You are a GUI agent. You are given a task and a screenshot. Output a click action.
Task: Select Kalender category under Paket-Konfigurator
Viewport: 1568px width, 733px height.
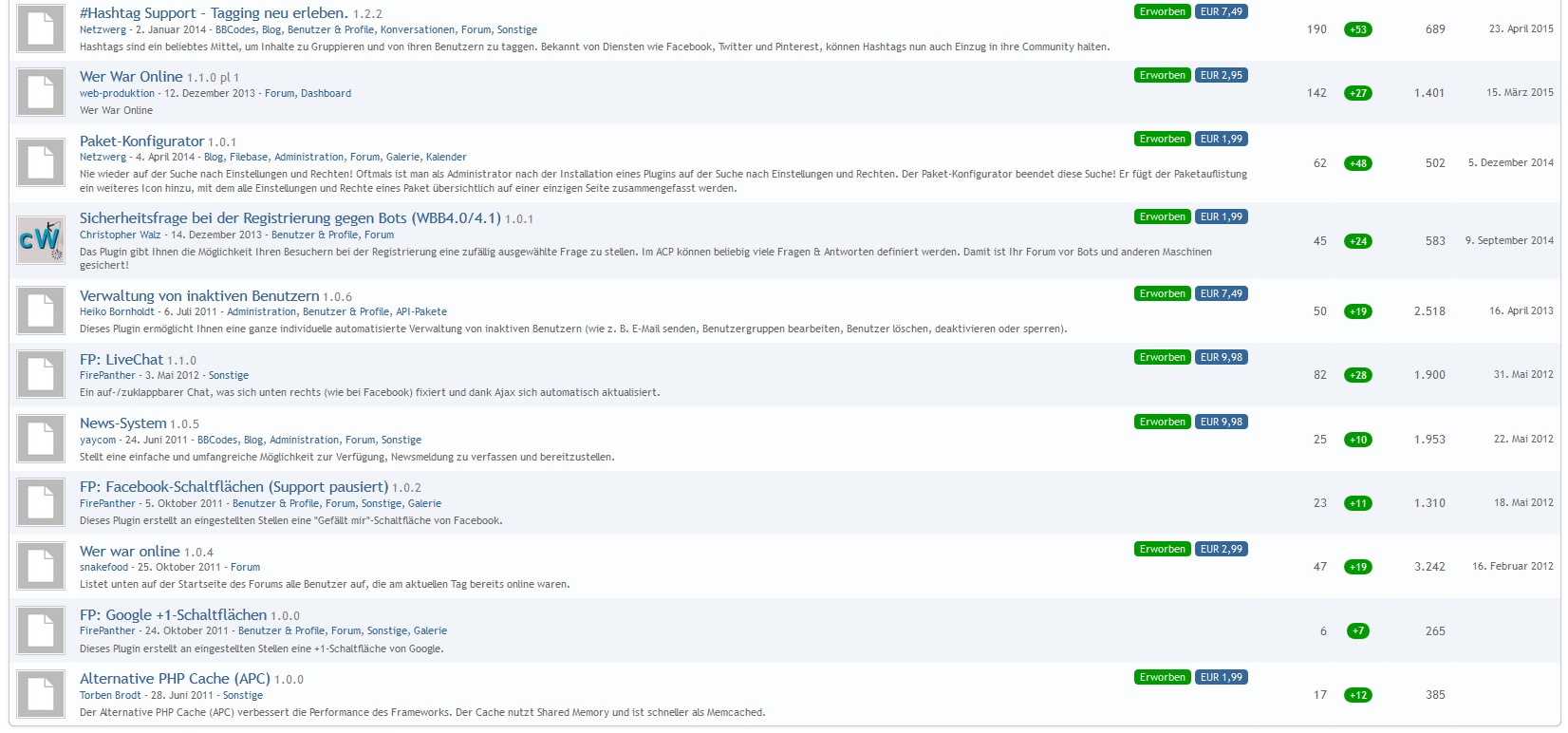point(446,158)
